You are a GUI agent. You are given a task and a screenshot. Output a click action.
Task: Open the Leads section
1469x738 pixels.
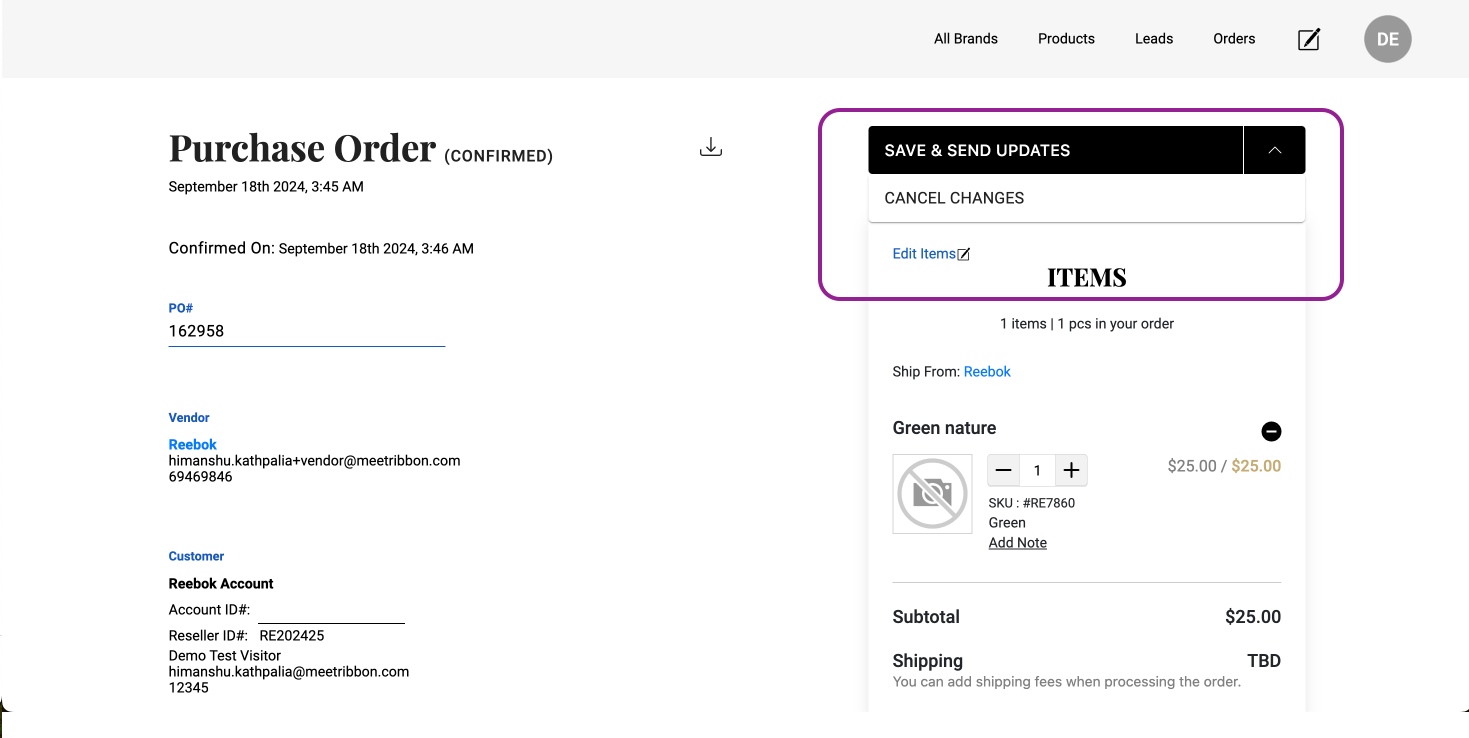tap(1153, 39)
